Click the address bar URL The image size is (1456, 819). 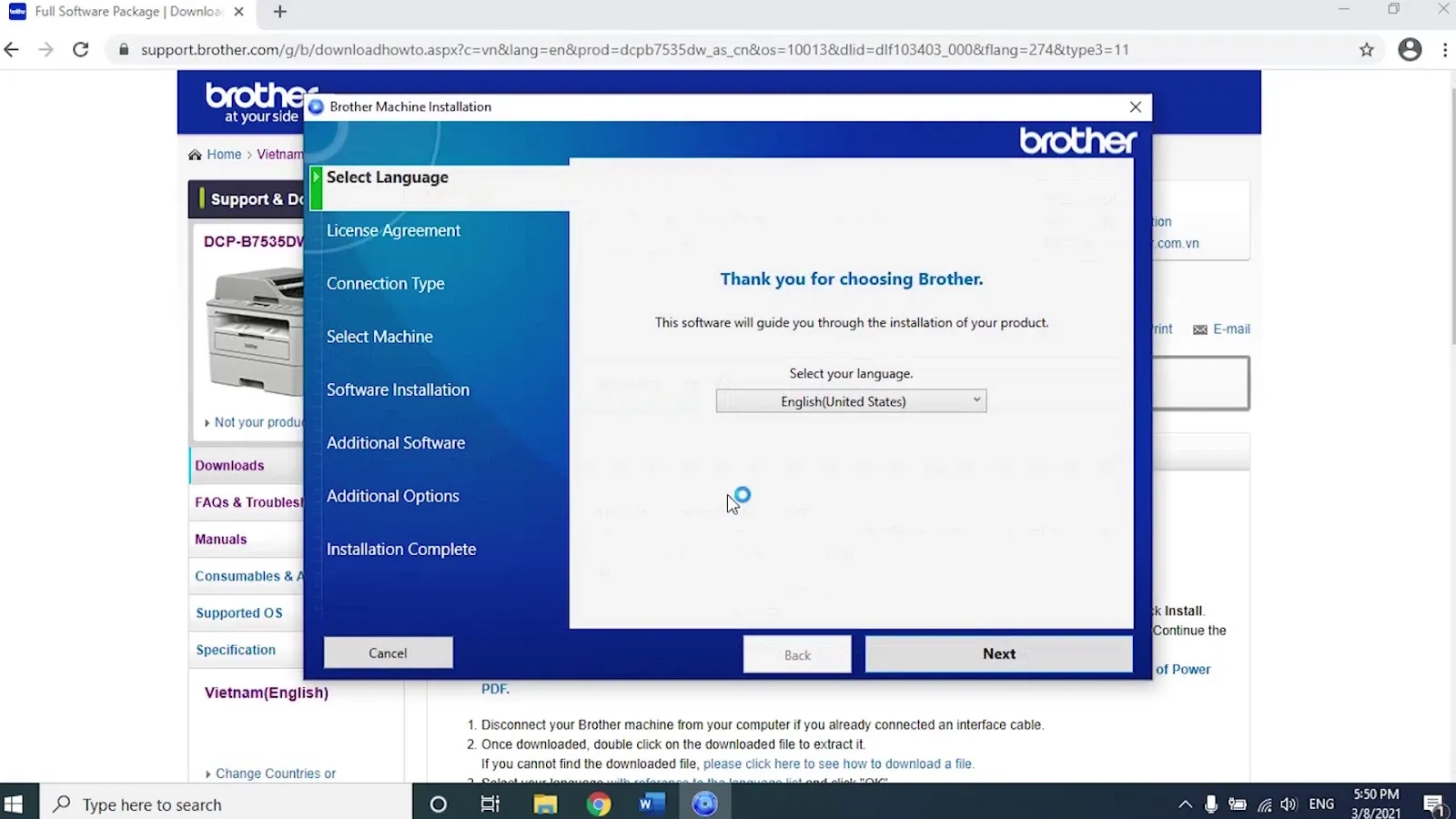coord(634,50)
